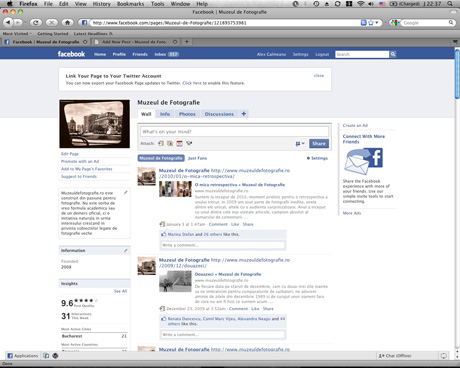Image resolution: width=460 pixels, height=368 pixels.
Task: Open Chat (Offline) in the bottom bar
Action: click(x=395, y=356)
